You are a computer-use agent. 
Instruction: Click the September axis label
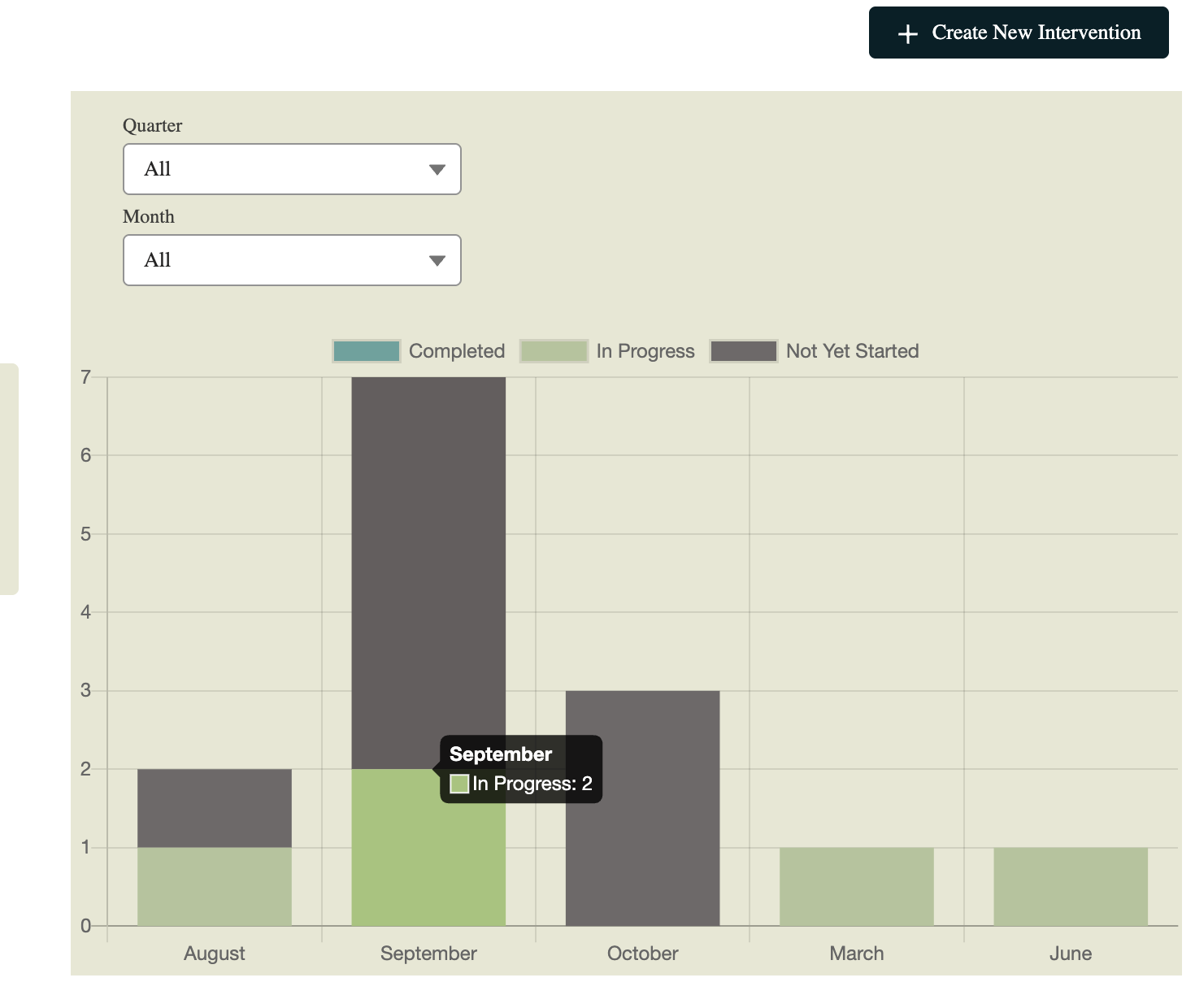point(428,954)
